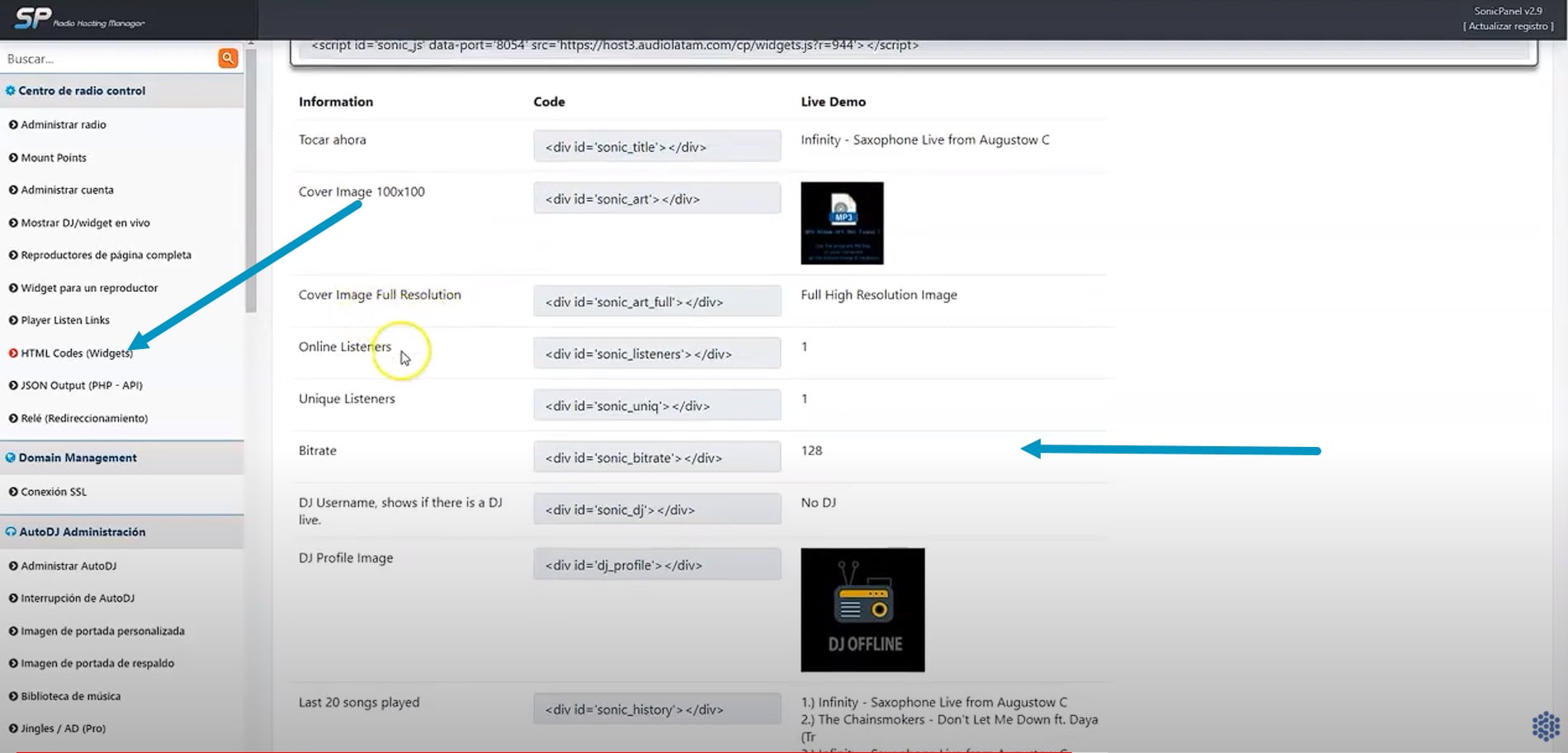Open Imagen de portada personalizada
1568x753 pixels.
(x=103, y=631)
